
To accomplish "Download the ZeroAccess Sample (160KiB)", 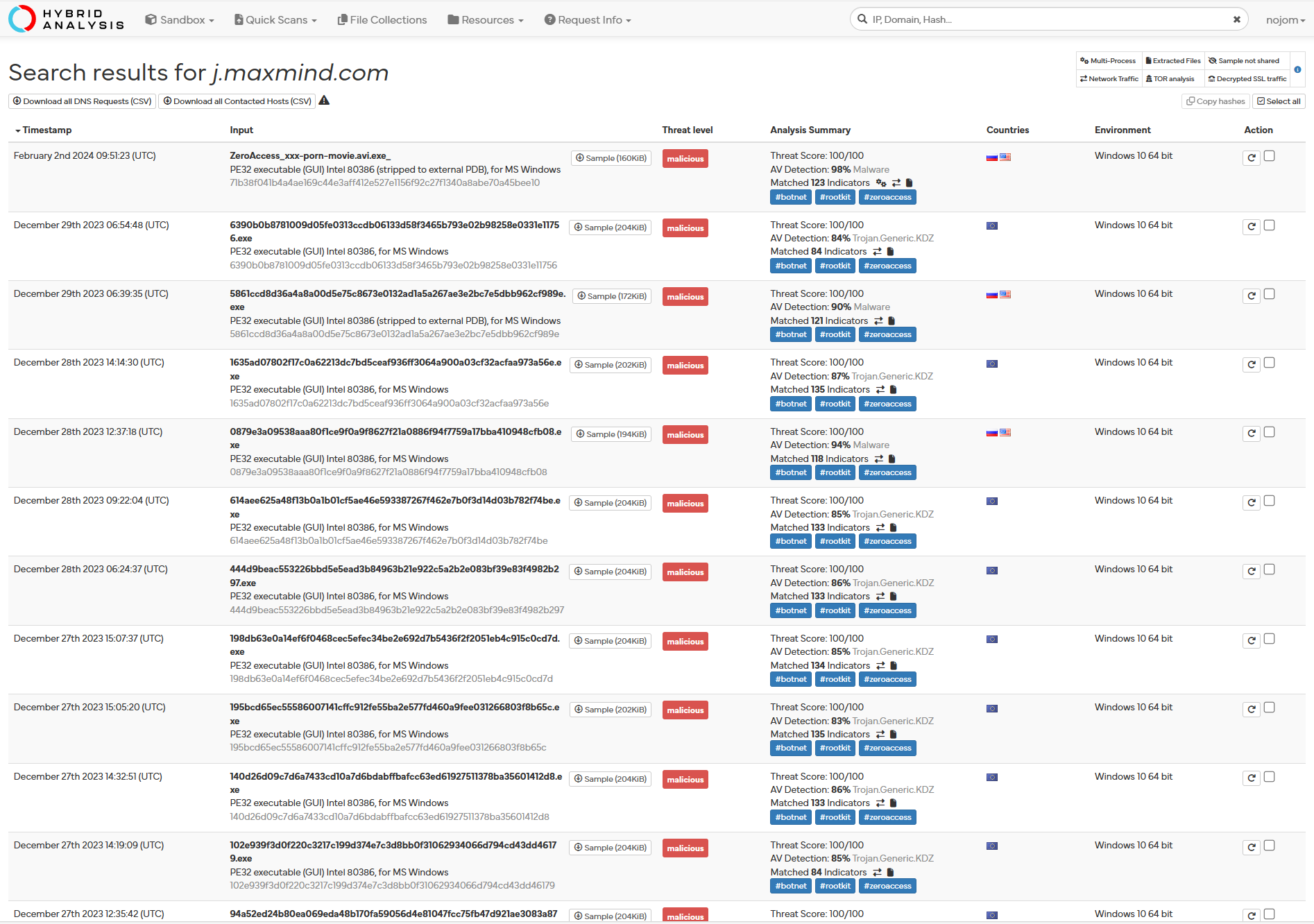I will click(x=611, y=158).
